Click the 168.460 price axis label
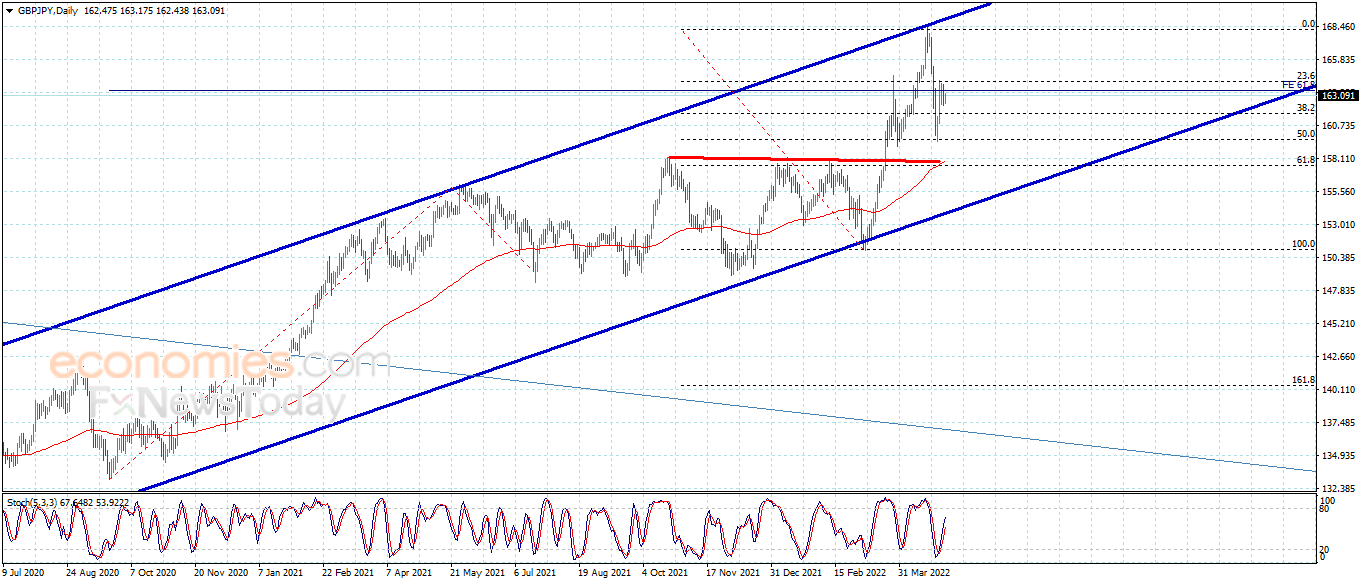This screenshot has width=1362, height=584. click(x=1339, y=27)
